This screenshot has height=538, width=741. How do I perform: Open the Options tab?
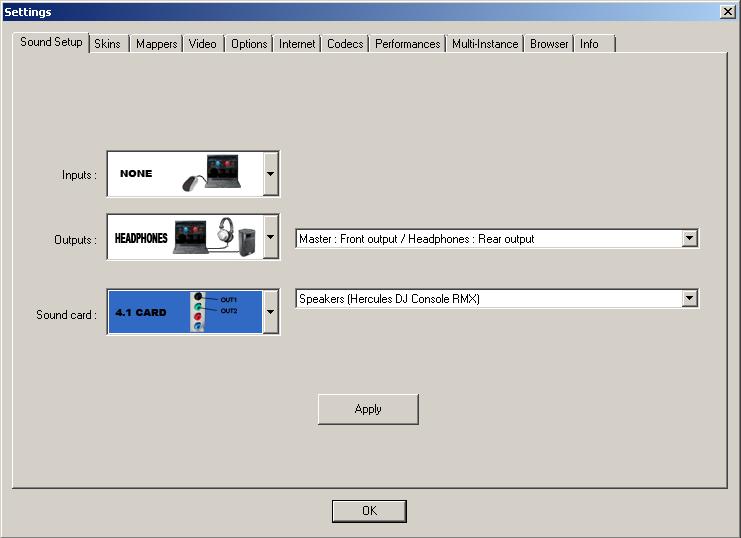point(249,44)
